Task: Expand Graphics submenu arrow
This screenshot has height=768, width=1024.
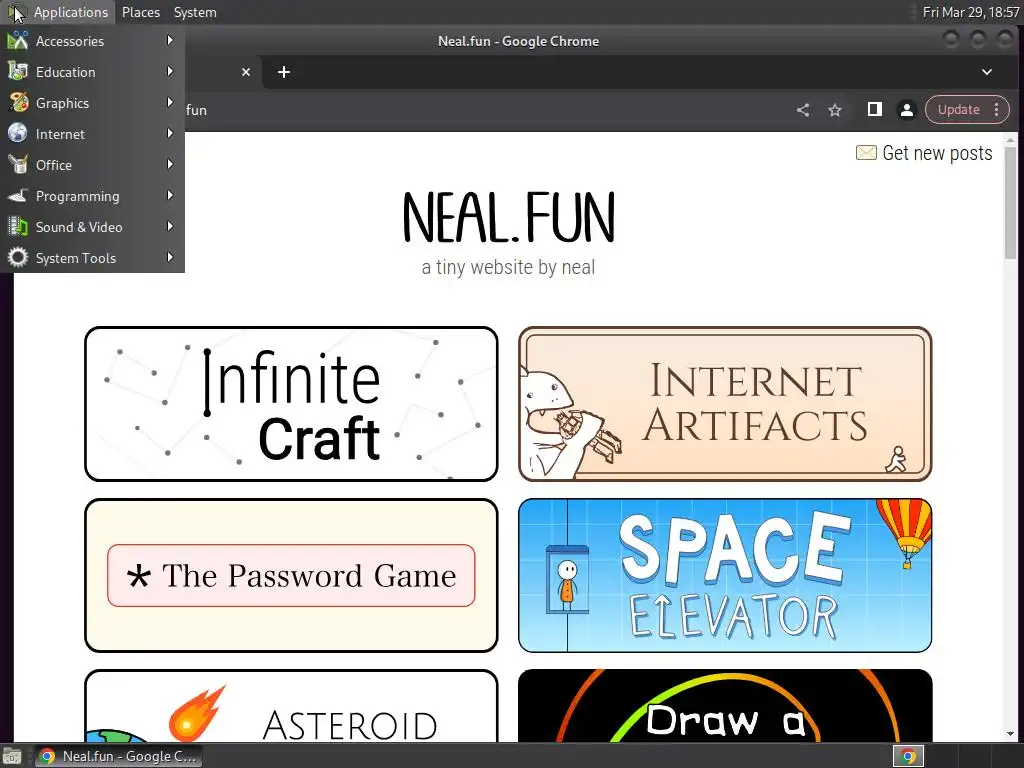Action: coord(170,103)
